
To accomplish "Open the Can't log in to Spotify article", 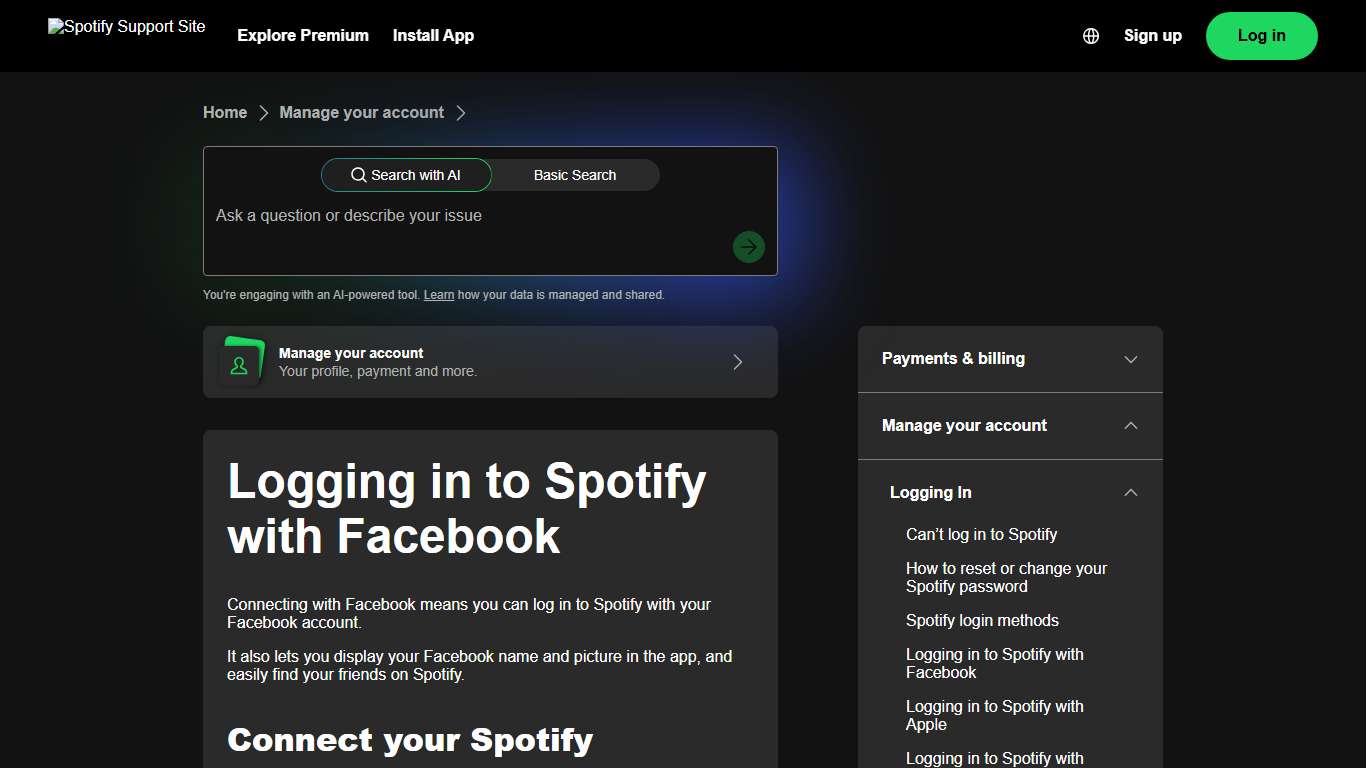I will tap(981, 534).
